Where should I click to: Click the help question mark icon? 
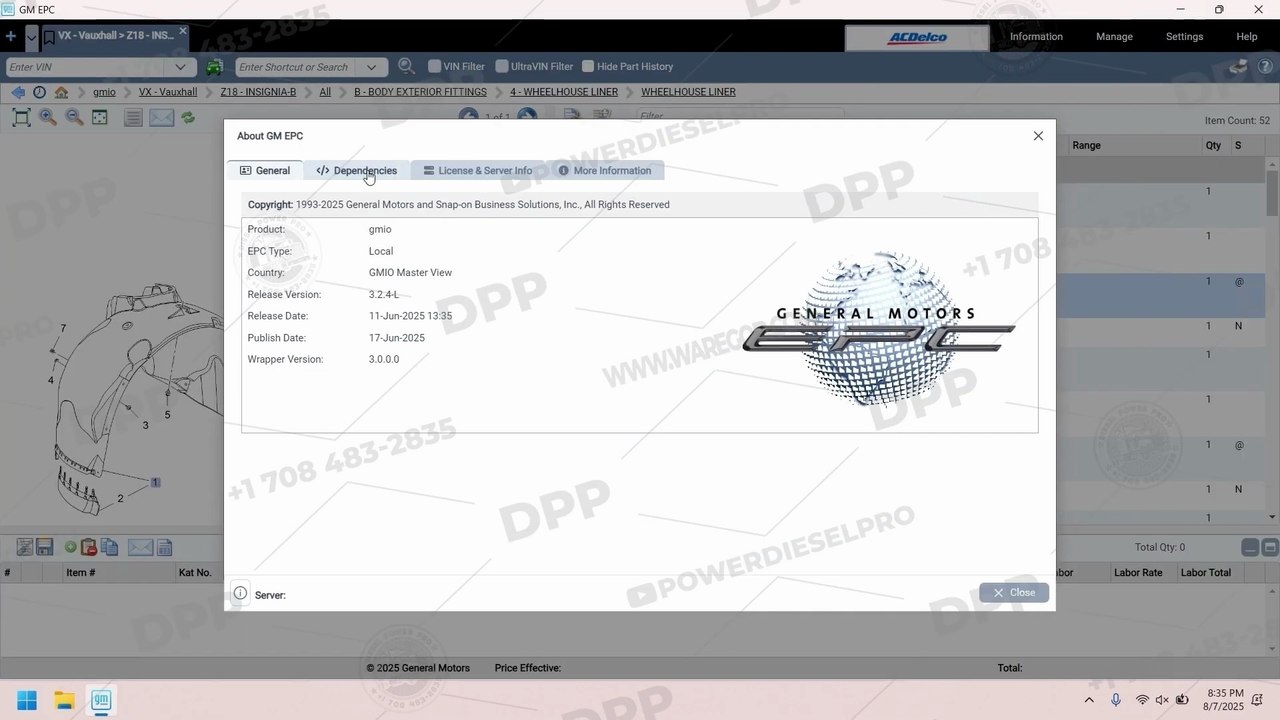[x=1265, y=67]
